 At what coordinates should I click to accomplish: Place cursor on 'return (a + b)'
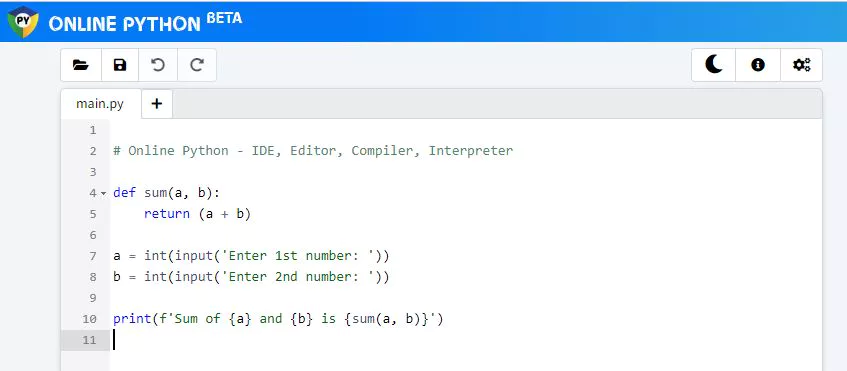pos(198,214)
